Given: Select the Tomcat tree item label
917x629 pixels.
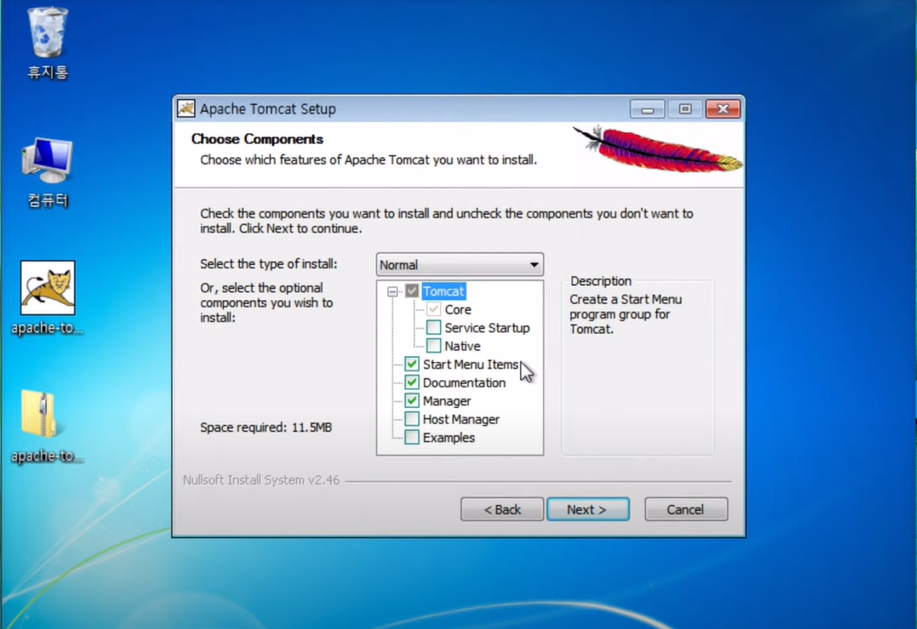Looking at the screenshot, I should 443,291.
